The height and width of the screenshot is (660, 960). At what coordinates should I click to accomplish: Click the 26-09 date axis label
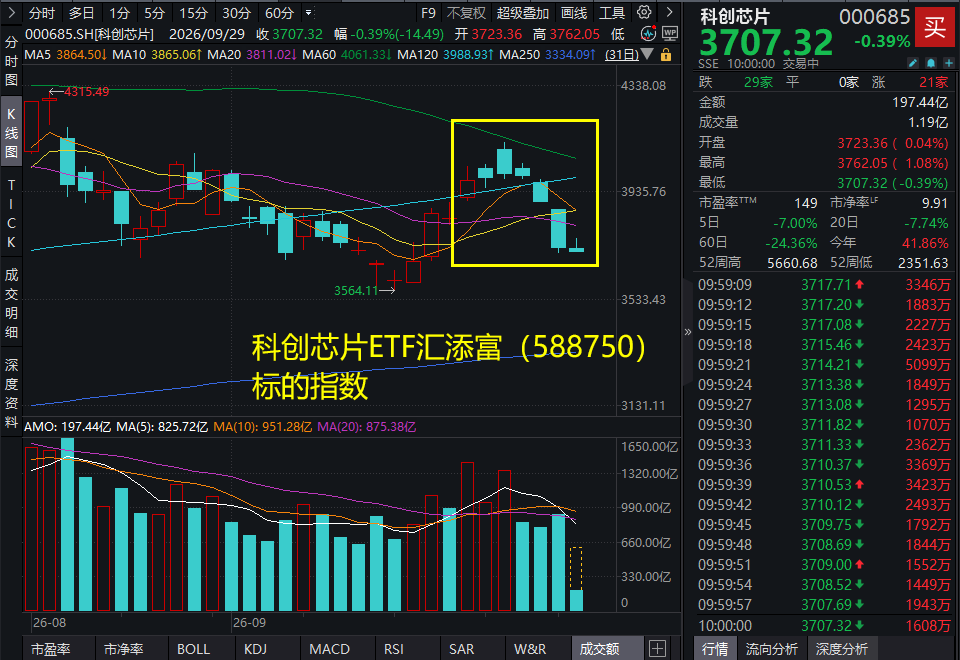[x=249, y=623]
